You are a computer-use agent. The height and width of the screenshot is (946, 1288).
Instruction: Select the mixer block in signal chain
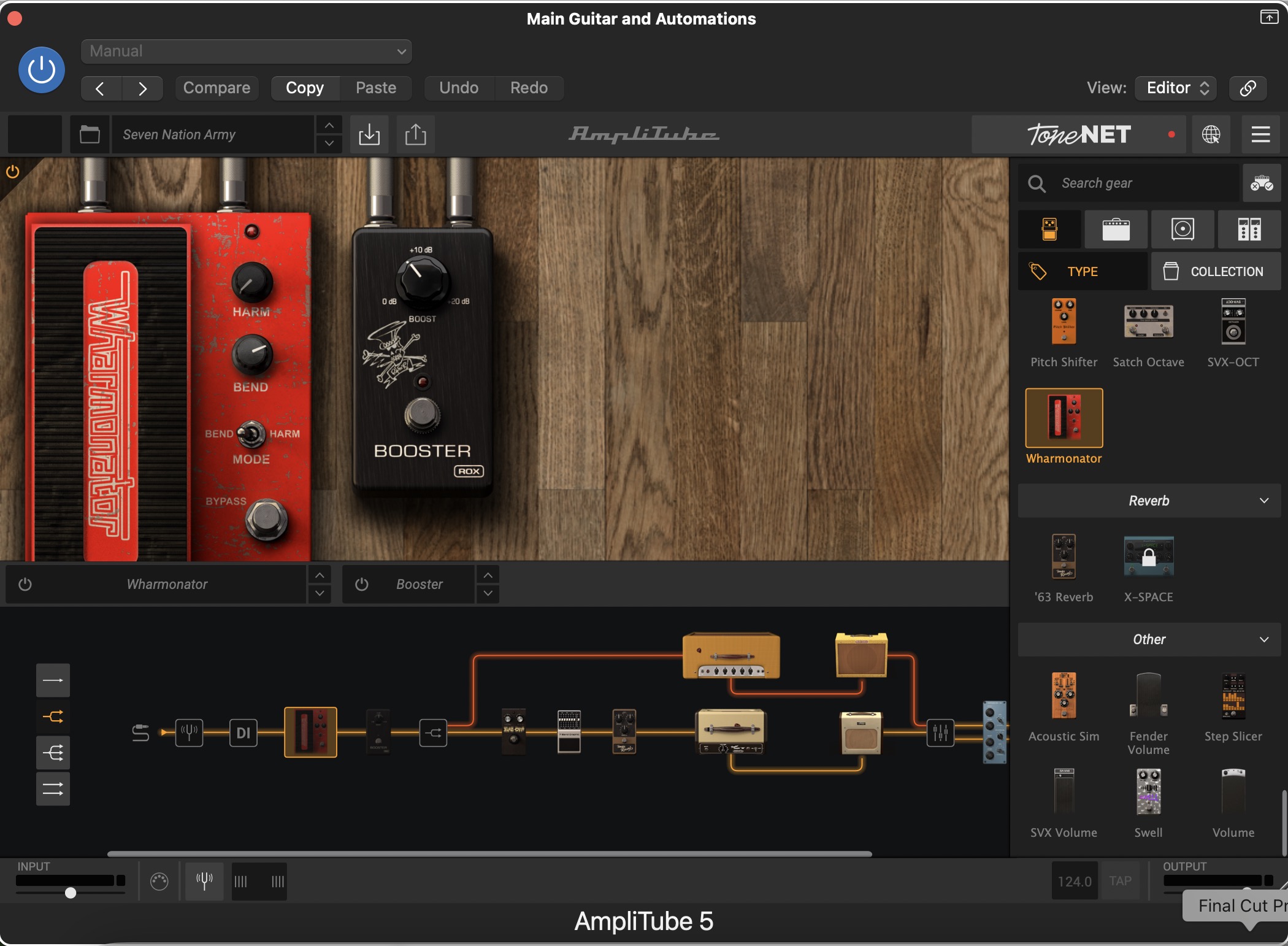940,733
